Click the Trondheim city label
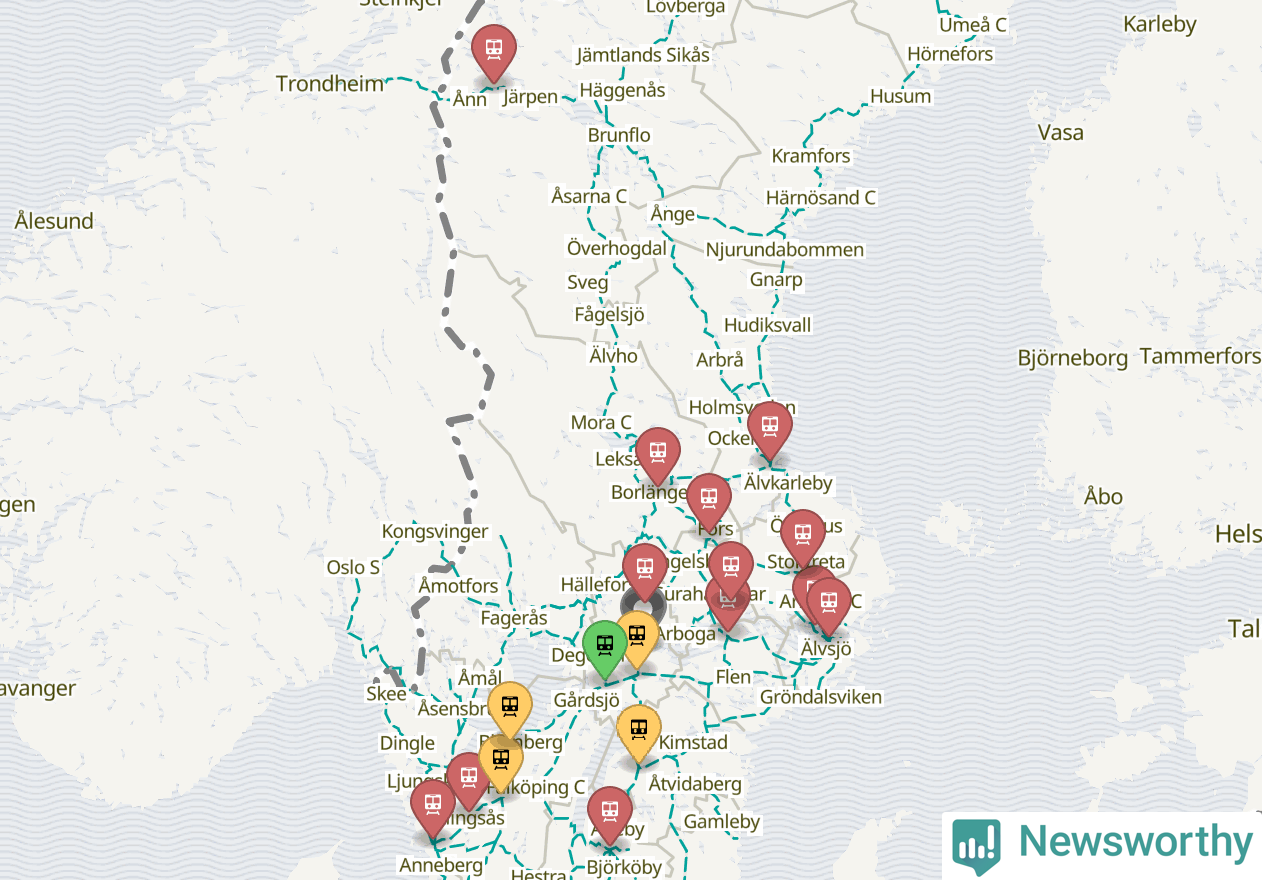The height and width of the screenshot is (880, 1262). [x=330, y=84]
